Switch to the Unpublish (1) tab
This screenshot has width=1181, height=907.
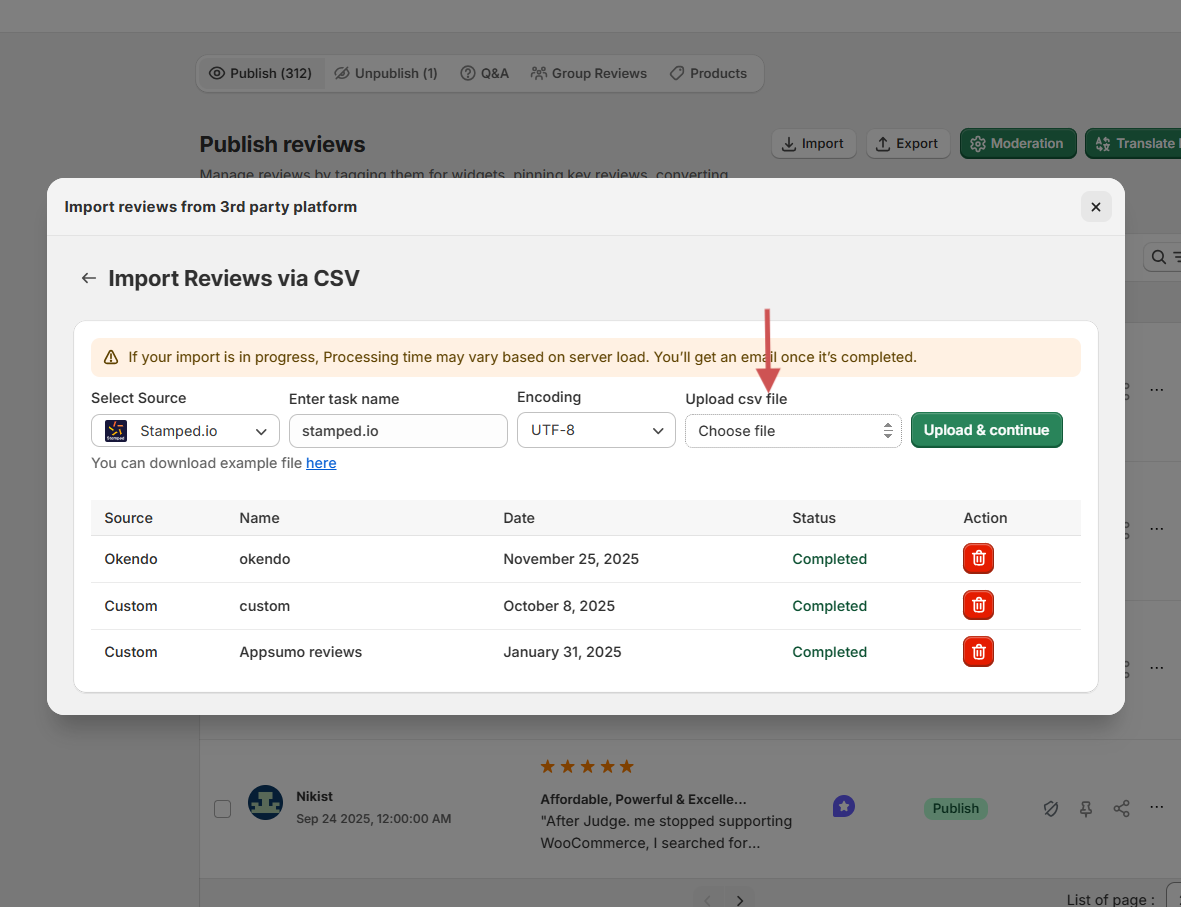coord(385,73)
